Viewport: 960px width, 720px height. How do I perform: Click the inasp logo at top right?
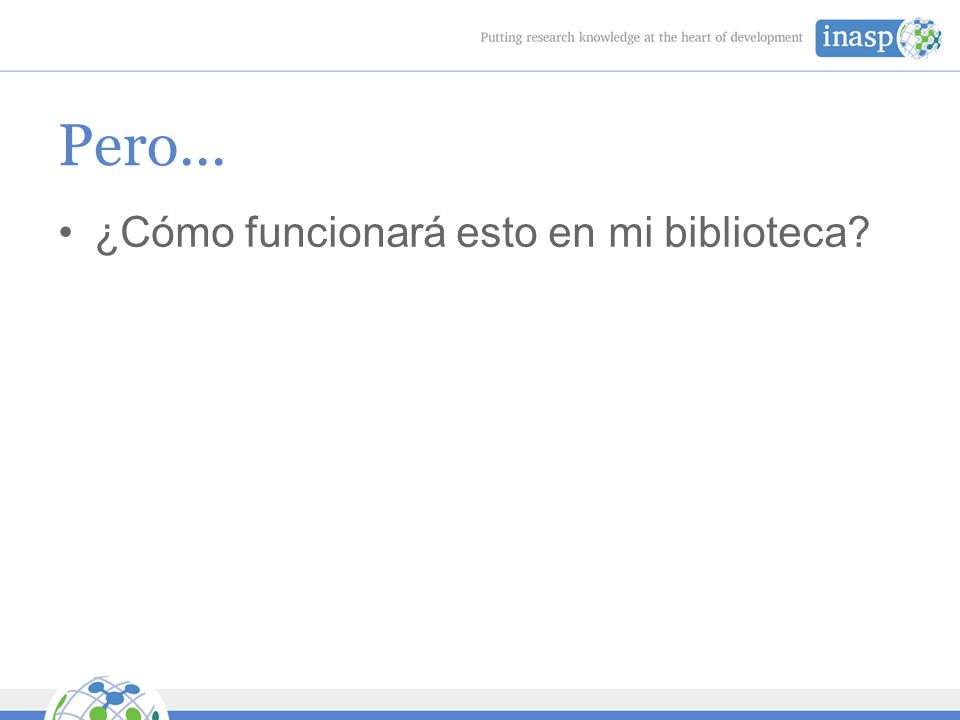pos(879,38)
